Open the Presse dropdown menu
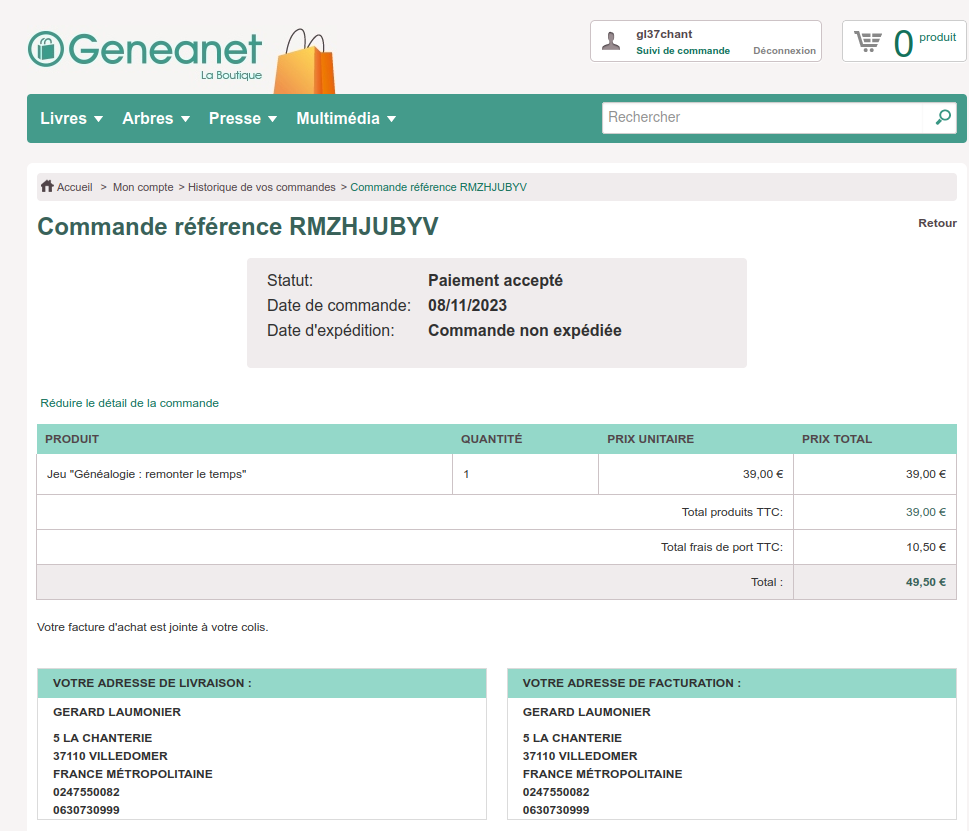This screenshot has width=969, height=831. click(x=242, y=119)
